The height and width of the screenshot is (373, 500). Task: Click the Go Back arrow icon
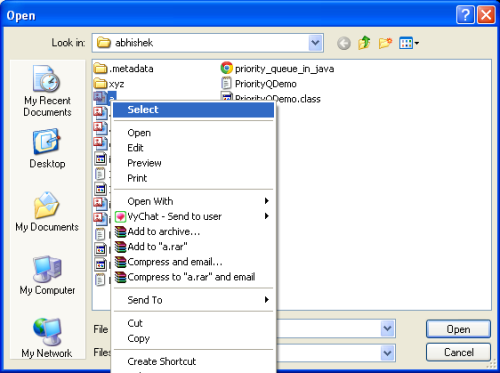pyautogui.click(x=344, y=43)
